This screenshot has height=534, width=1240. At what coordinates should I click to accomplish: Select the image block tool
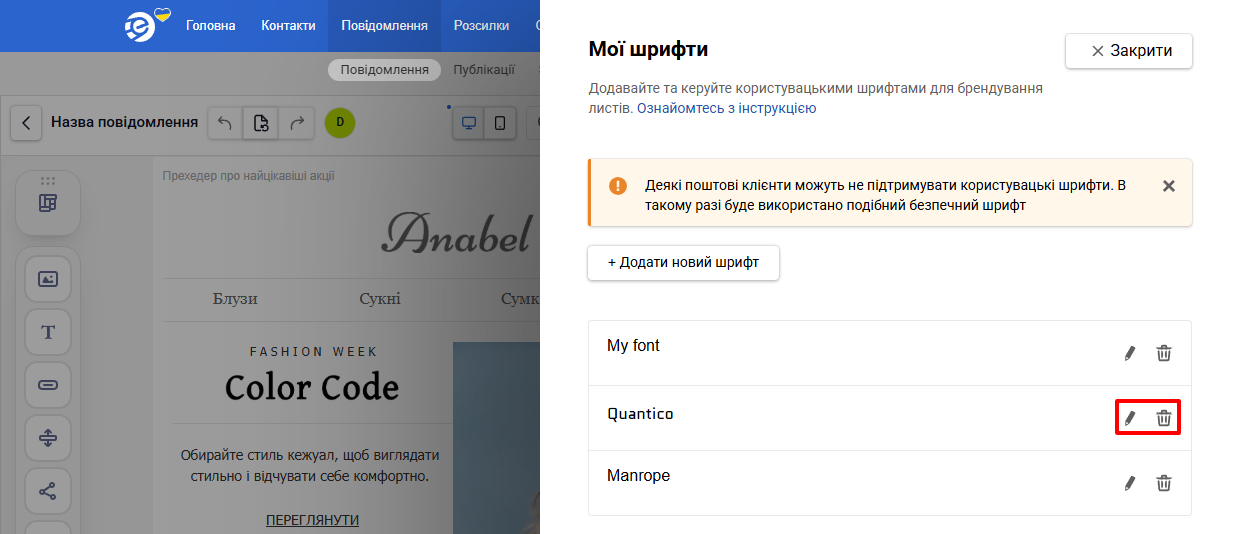[48, 279]
